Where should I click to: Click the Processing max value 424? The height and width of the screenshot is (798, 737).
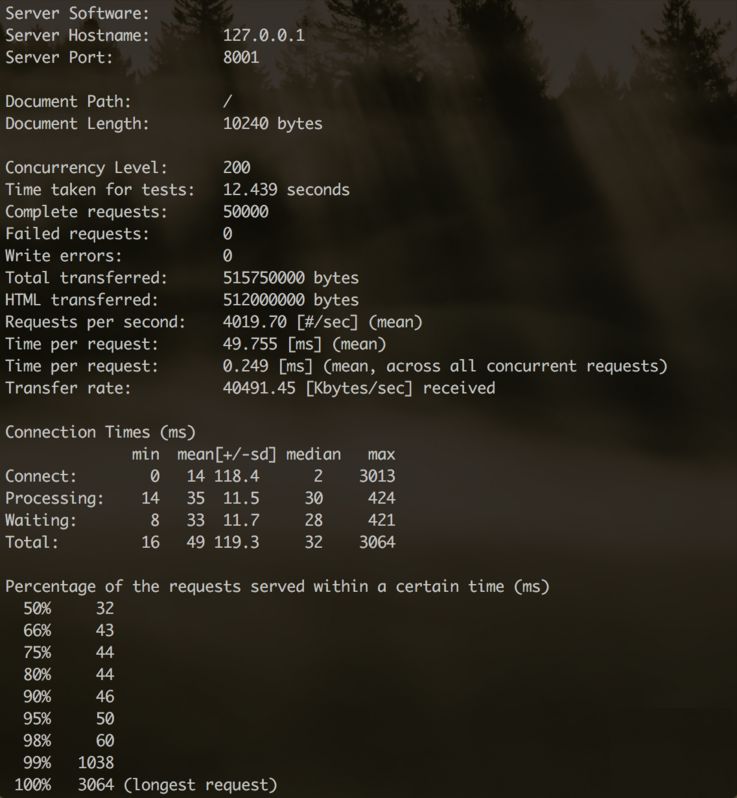[381, 498]
